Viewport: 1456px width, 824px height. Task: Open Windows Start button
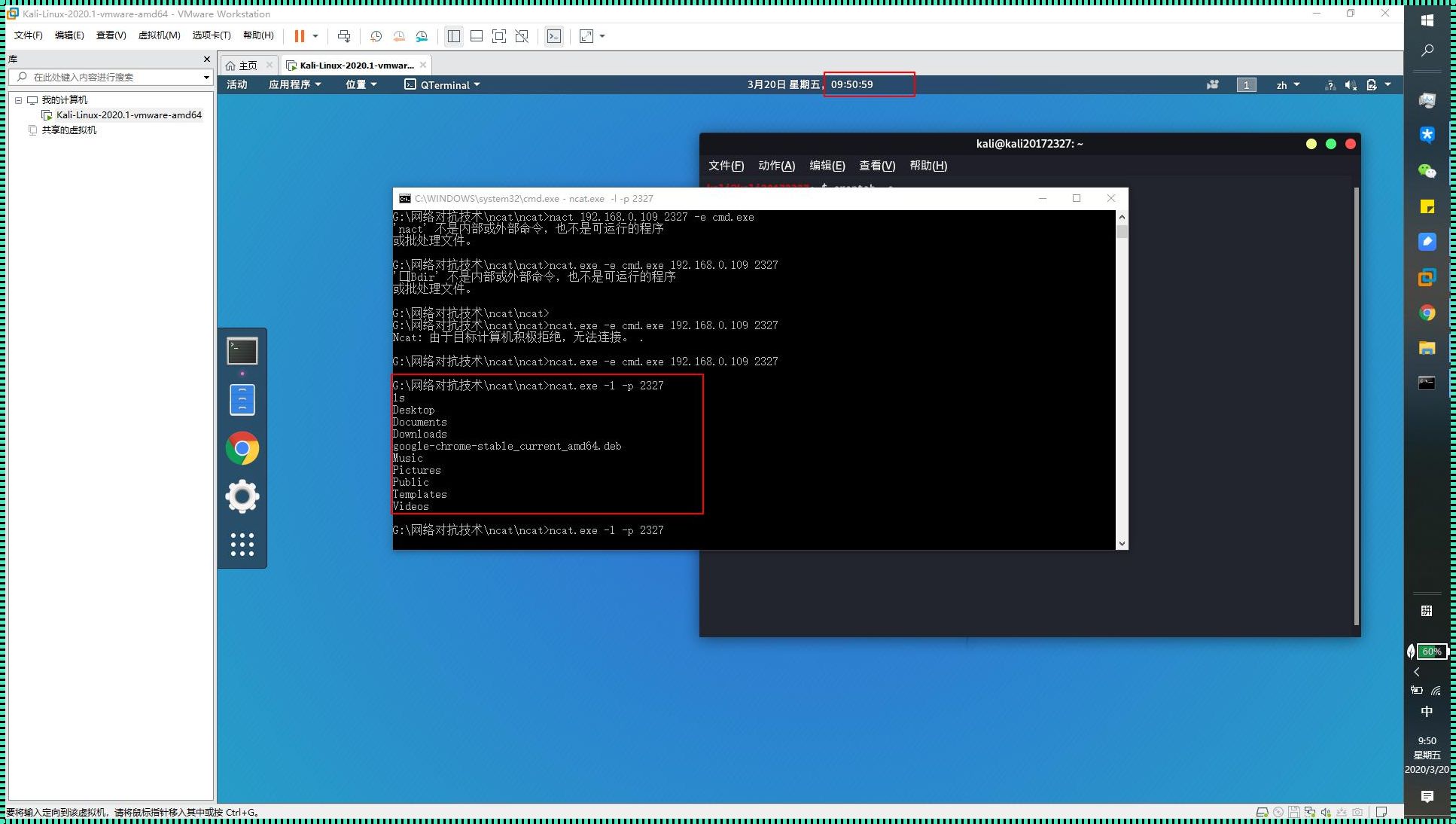coord(1427,20)
